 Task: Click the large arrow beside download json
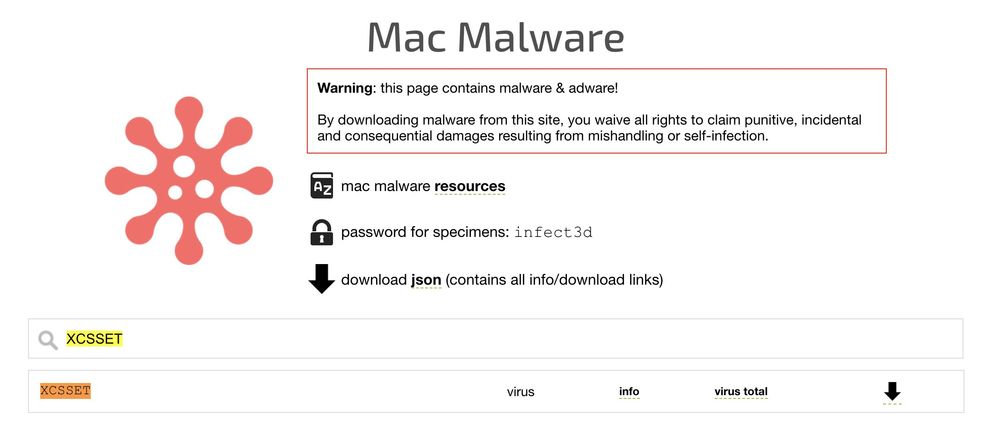pyautogui.click(x=321, y=279)
